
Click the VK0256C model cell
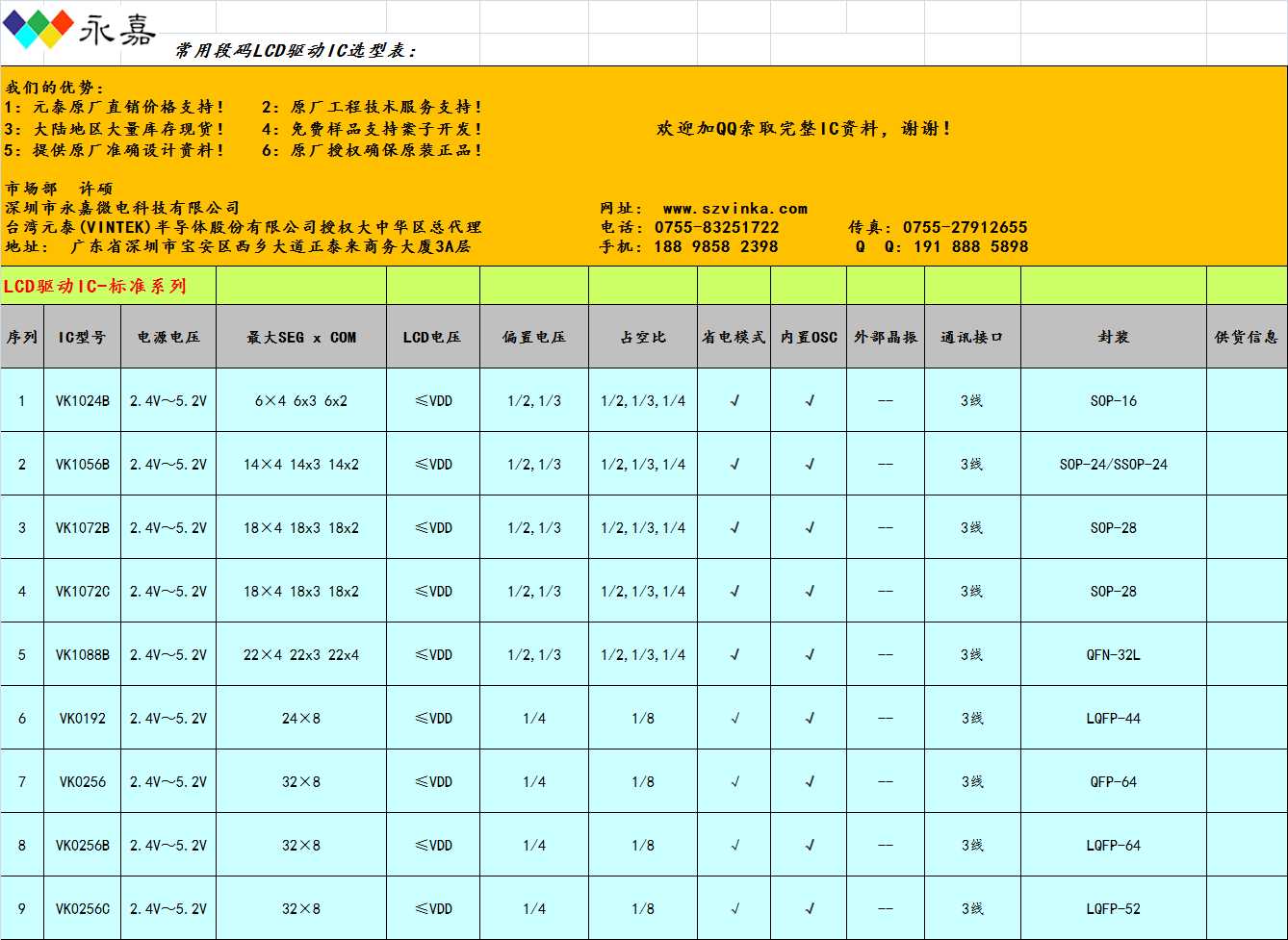pos(82,908)
